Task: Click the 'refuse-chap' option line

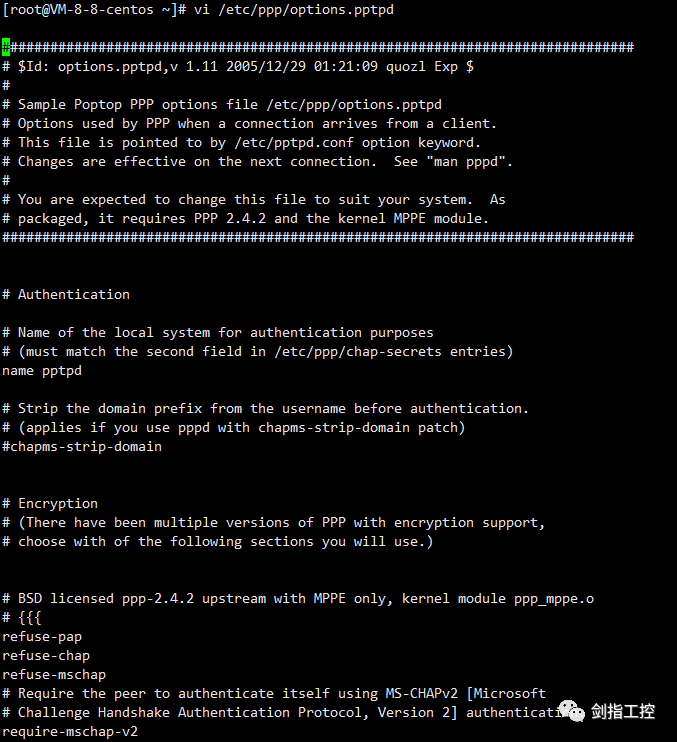Action: [46, 656]
